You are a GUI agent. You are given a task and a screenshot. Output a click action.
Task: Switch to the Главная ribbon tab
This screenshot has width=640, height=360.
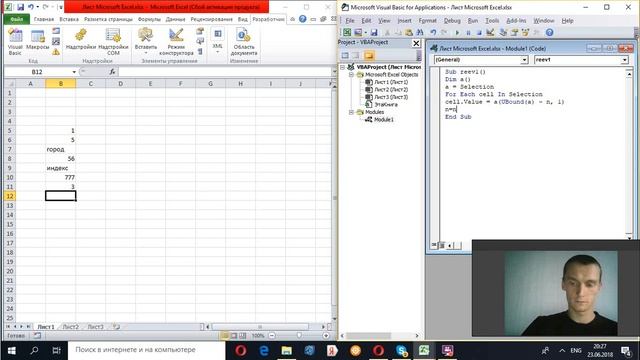44,19
